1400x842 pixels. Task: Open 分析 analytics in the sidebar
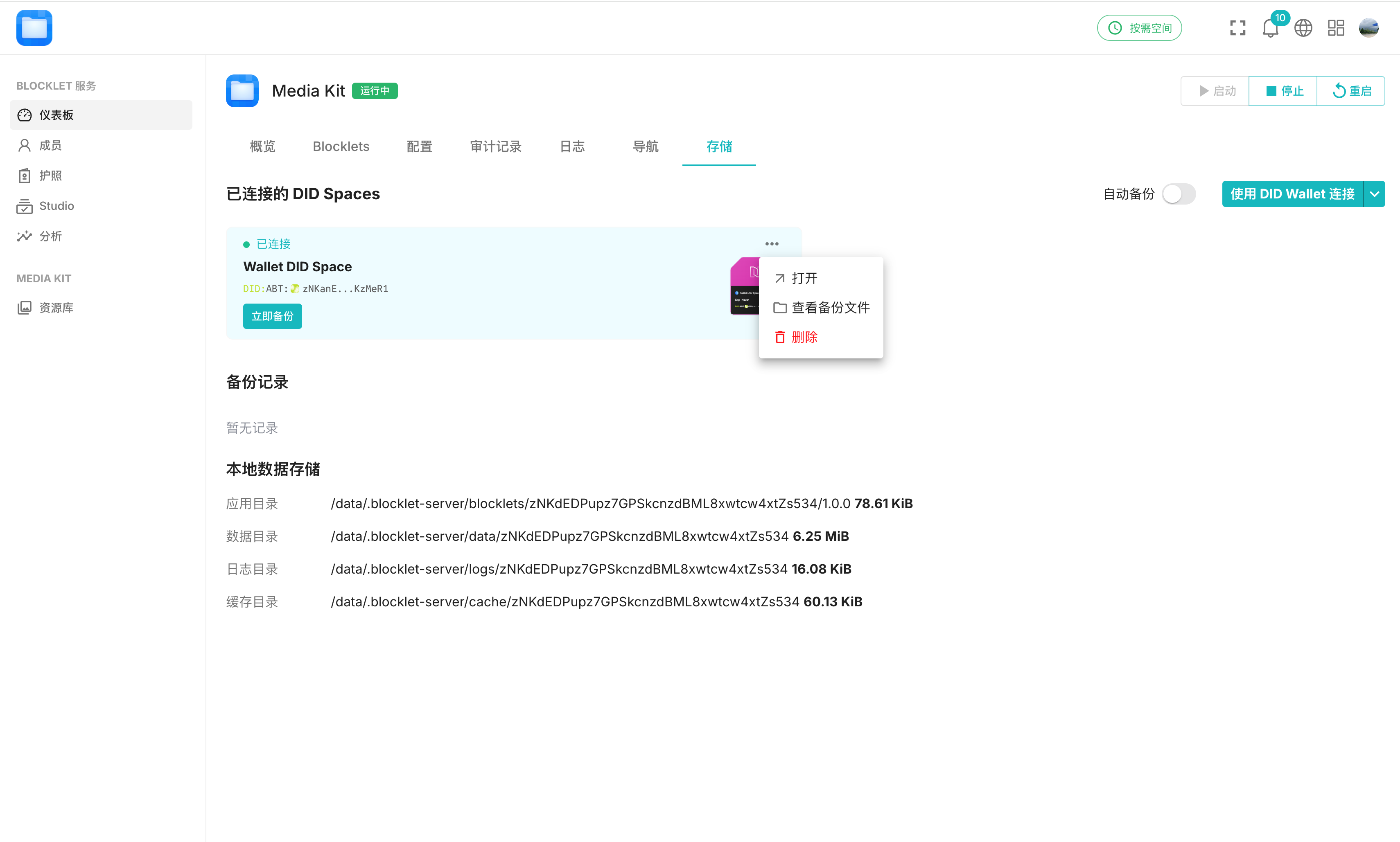[50, 236]
